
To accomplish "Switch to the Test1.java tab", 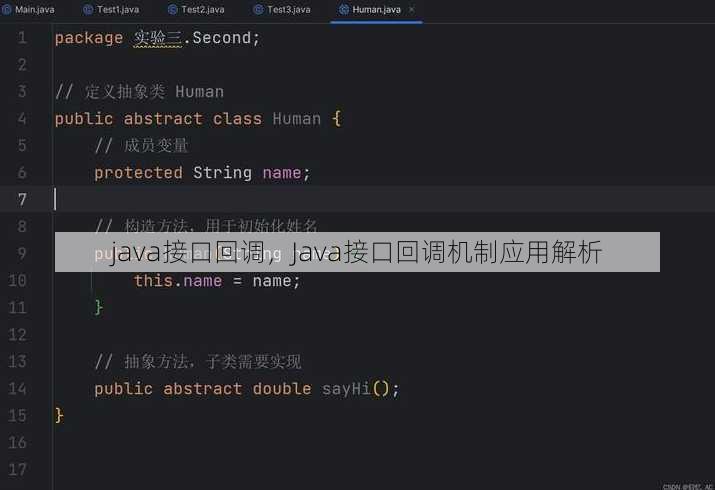I will [111, 10].
